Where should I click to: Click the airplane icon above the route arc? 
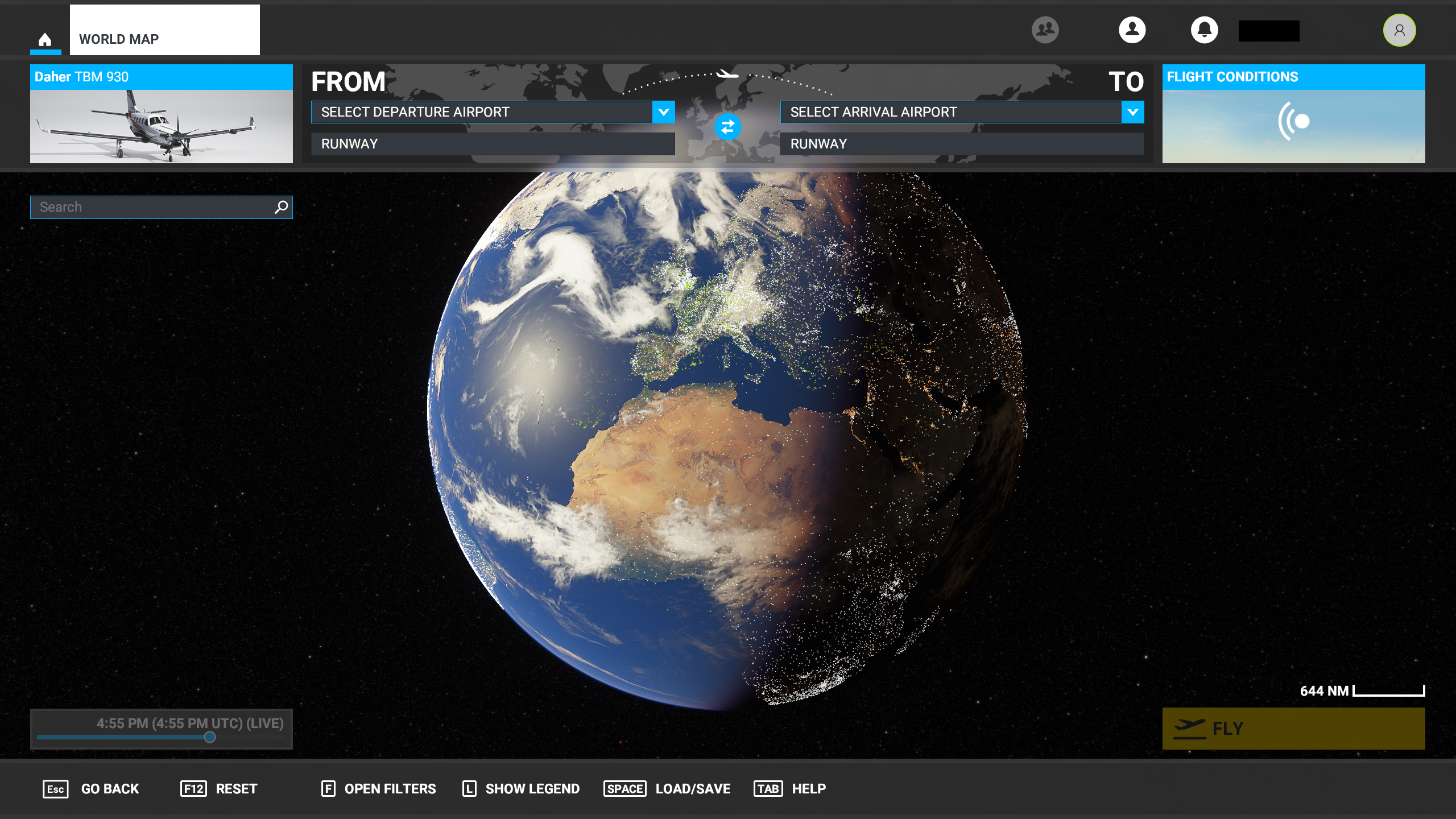[727, 74]
